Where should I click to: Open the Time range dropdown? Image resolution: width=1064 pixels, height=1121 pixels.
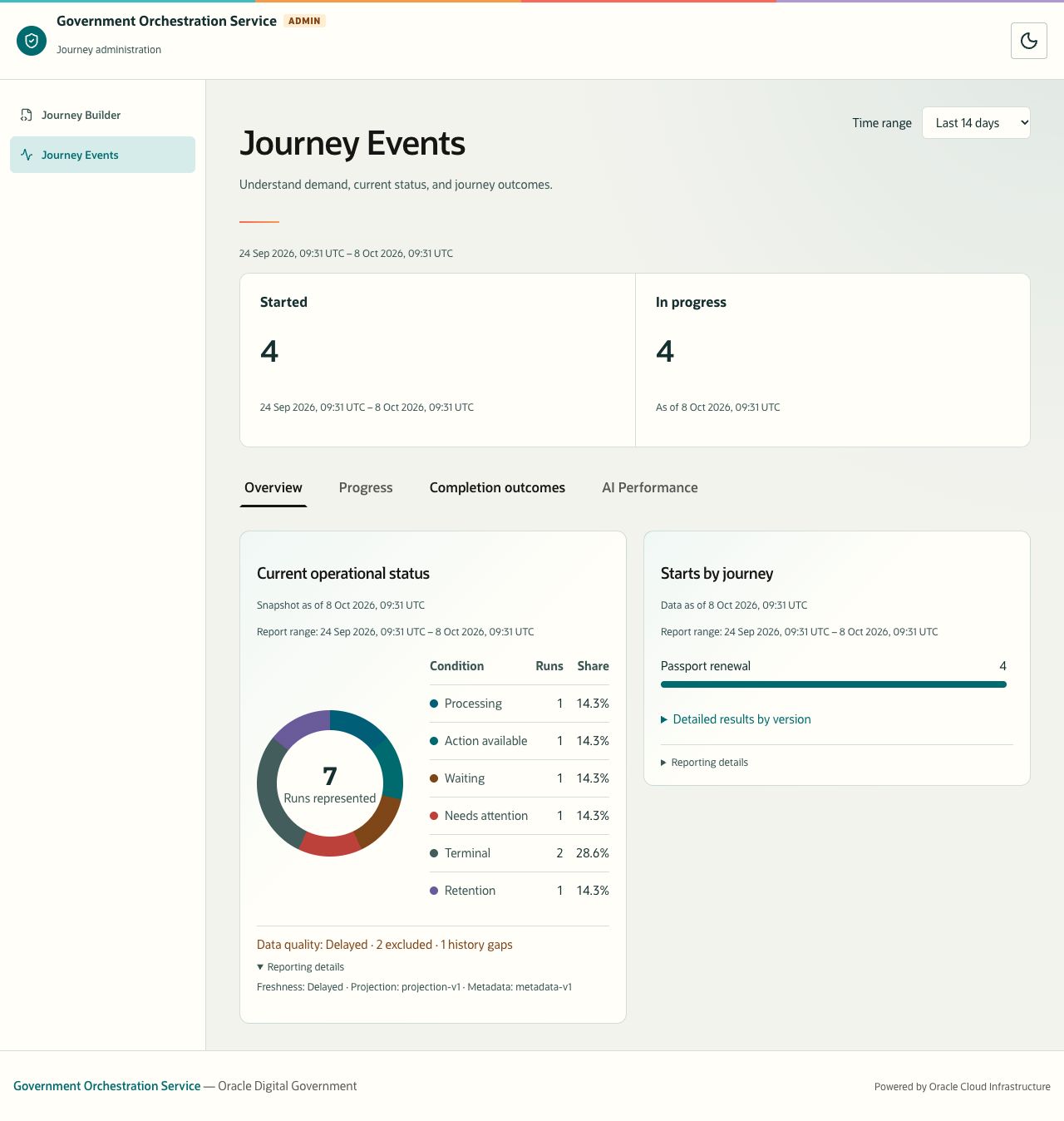(x=976, y=122)
